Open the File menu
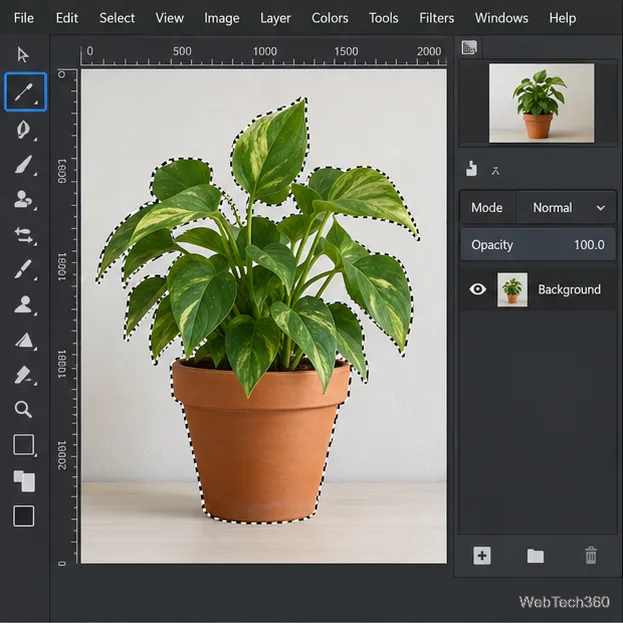Image resolution: width=623 pixels, height=623 pixels. pos(23,18)
